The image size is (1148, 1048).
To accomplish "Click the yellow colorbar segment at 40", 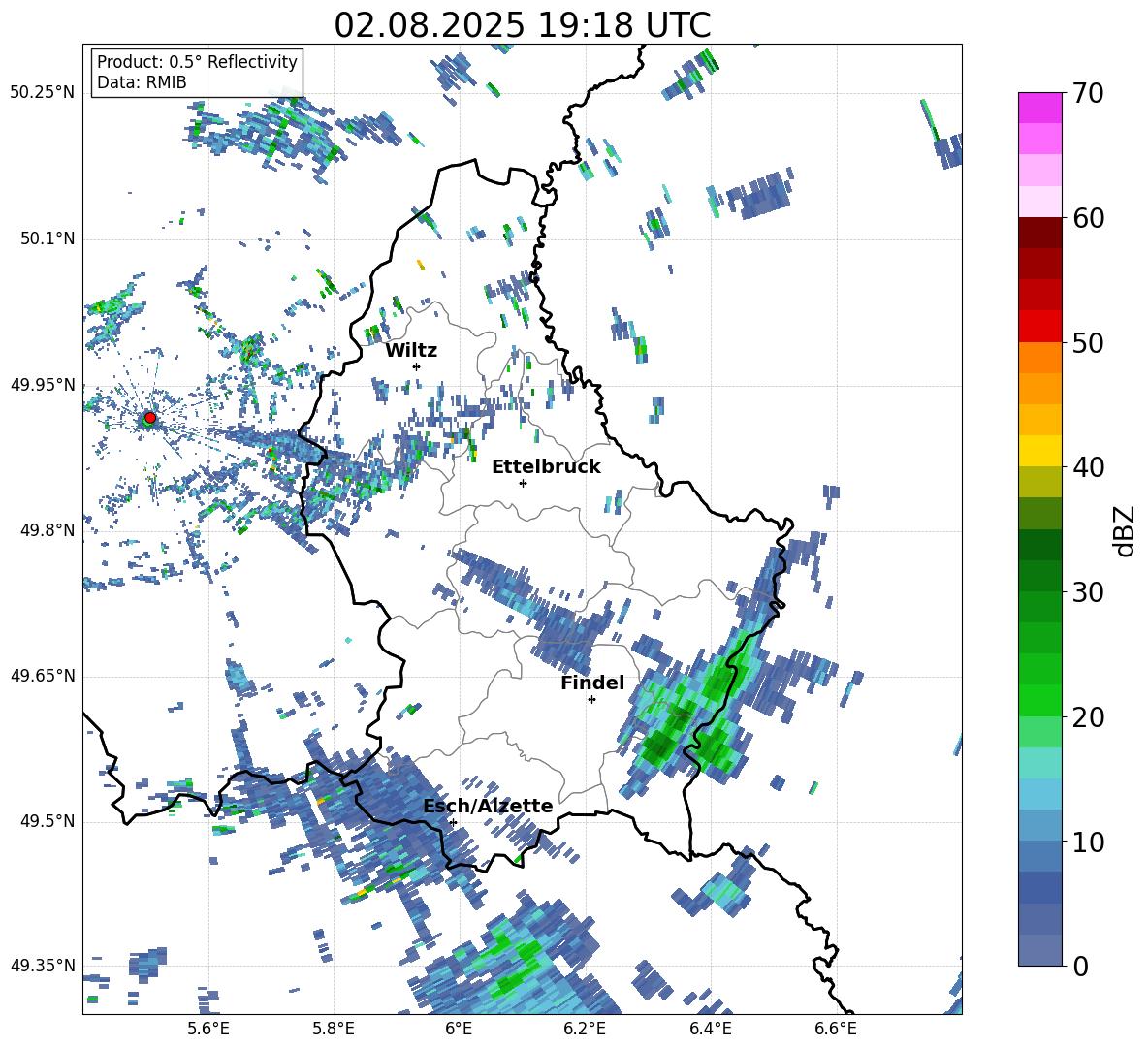I will point(1039,451).
